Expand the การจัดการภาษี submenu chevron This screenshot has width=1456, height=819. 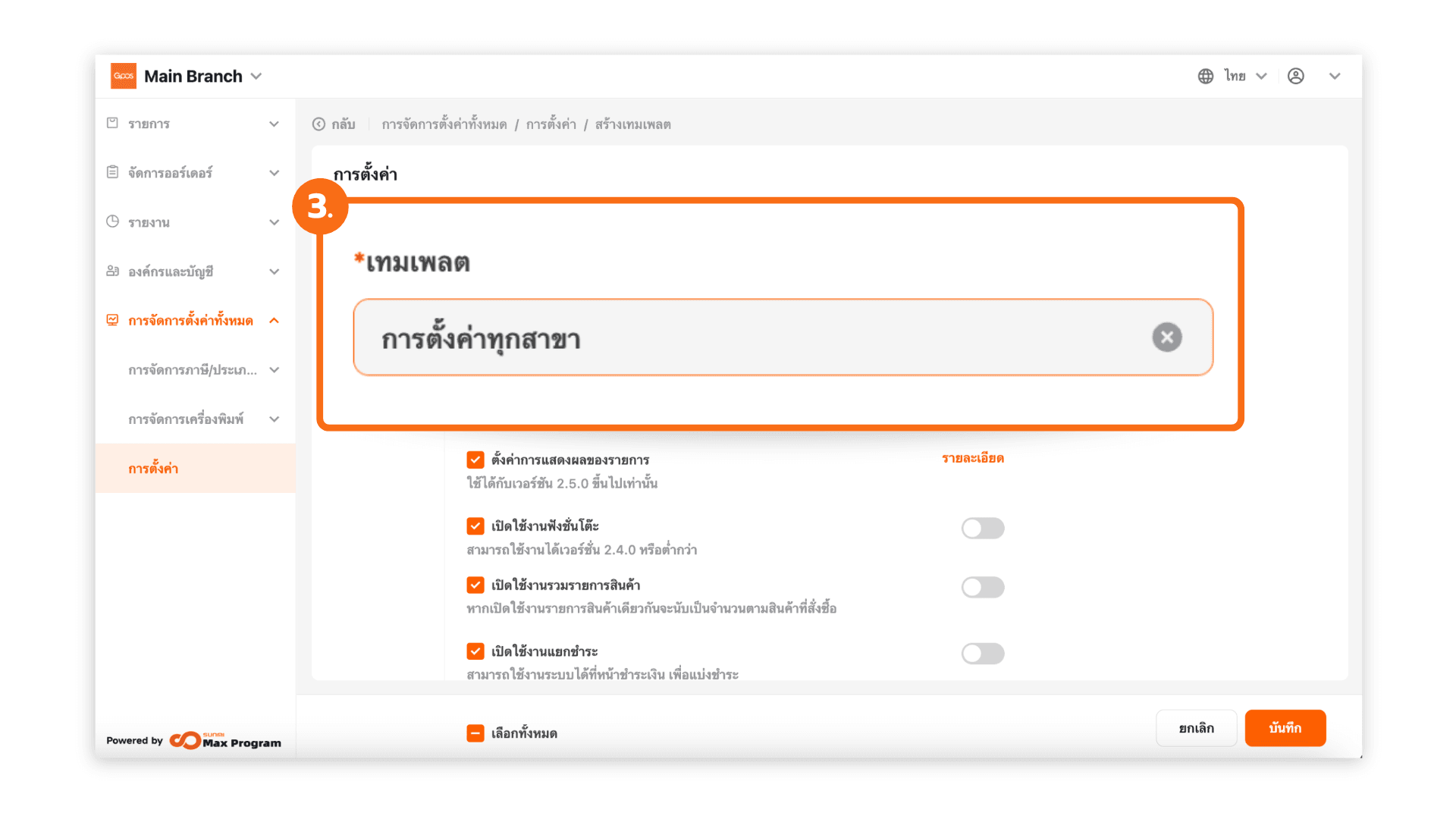click(275, 370)
